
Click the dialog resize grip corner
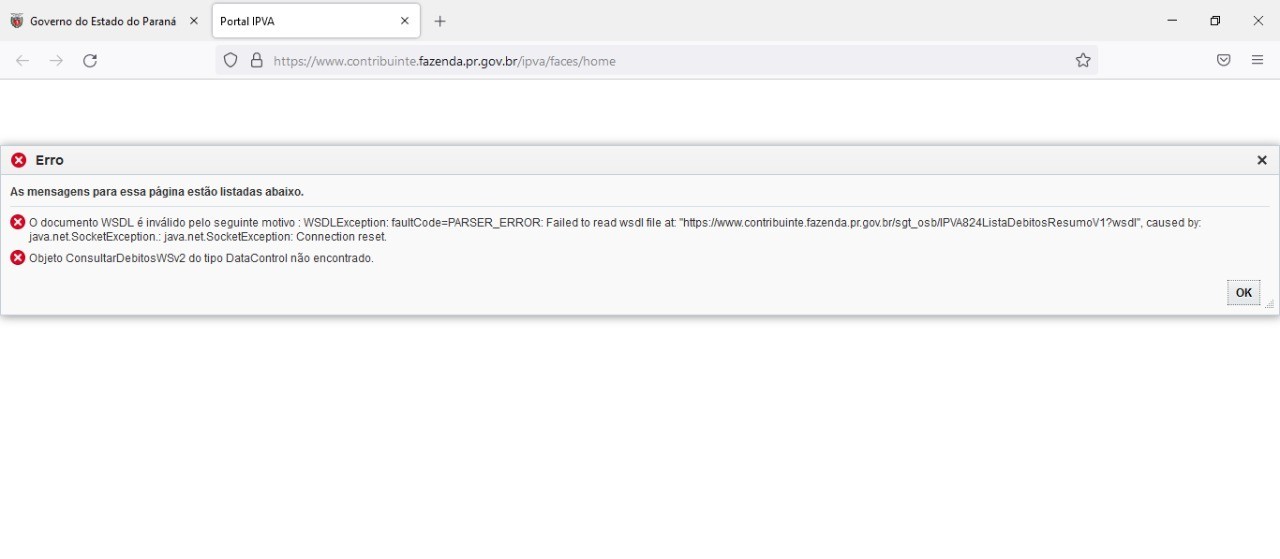pyautogui.click(x=1269, y=303)
